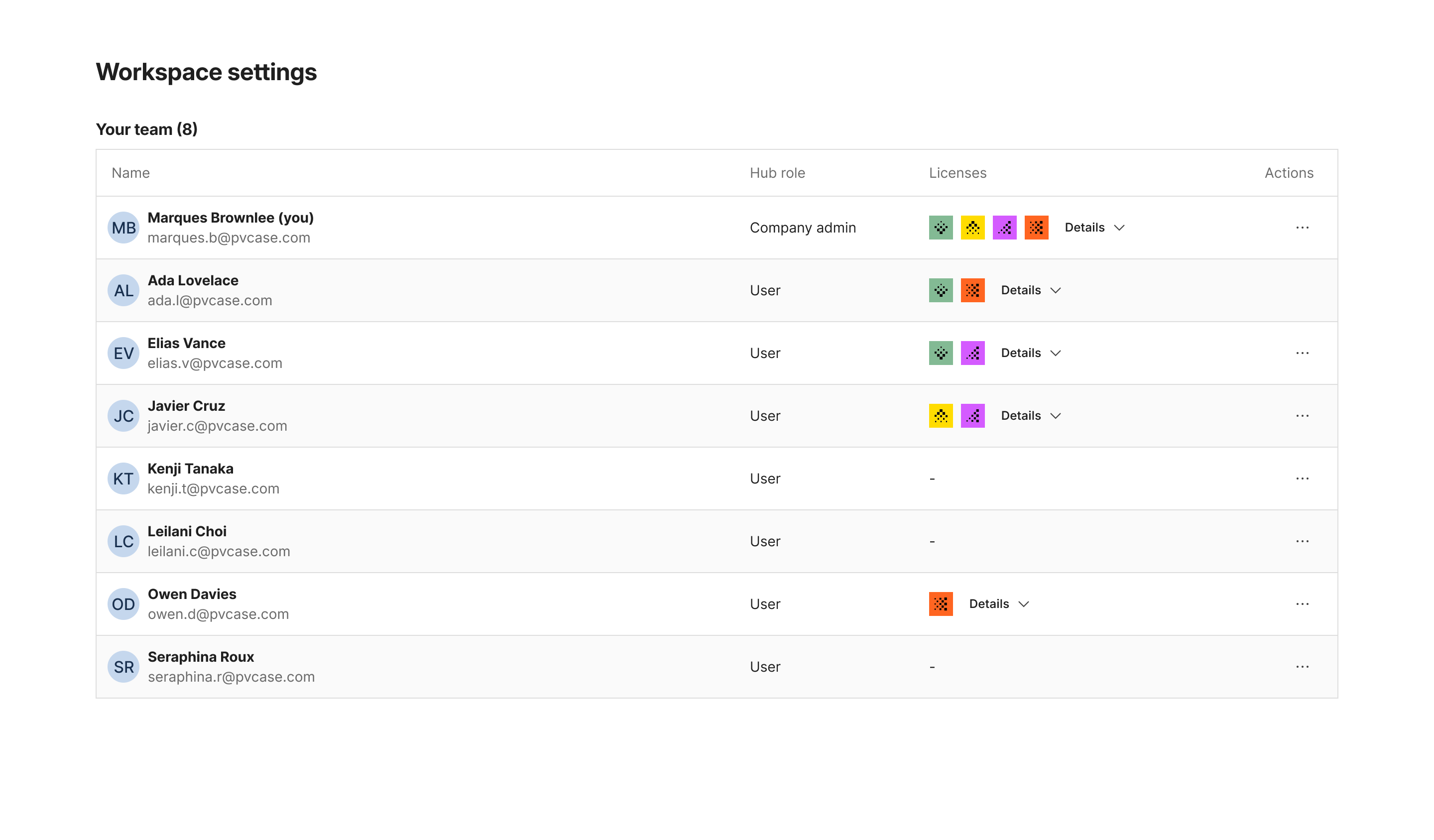Expand license Details for Marques Brownlee
Viewport: 1434px width, 840px height.
point(1094,228)
